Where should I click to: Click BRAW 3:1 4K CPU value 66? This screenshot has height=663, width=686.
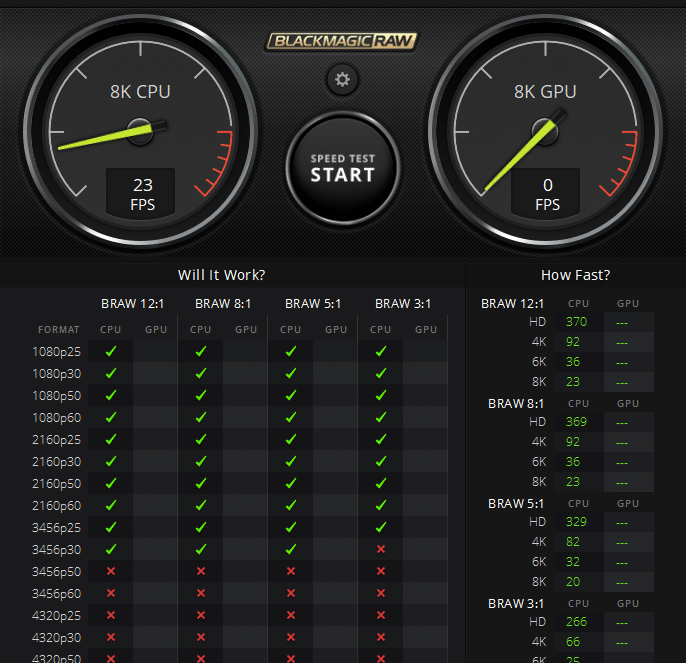click(573, 642)
